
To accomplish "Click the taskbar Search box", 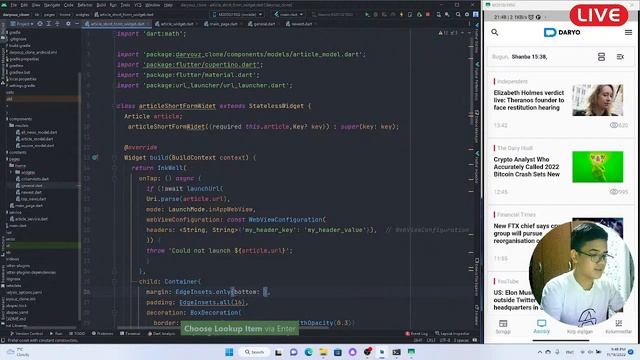I will click(255, 352).
